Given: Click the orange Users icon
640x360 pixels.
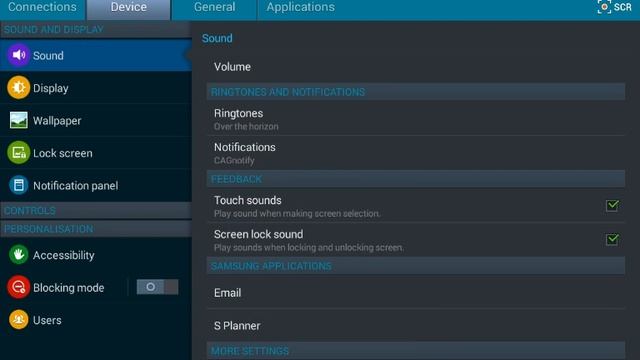Looking at the screenshot, I should [x=18, y=319].
